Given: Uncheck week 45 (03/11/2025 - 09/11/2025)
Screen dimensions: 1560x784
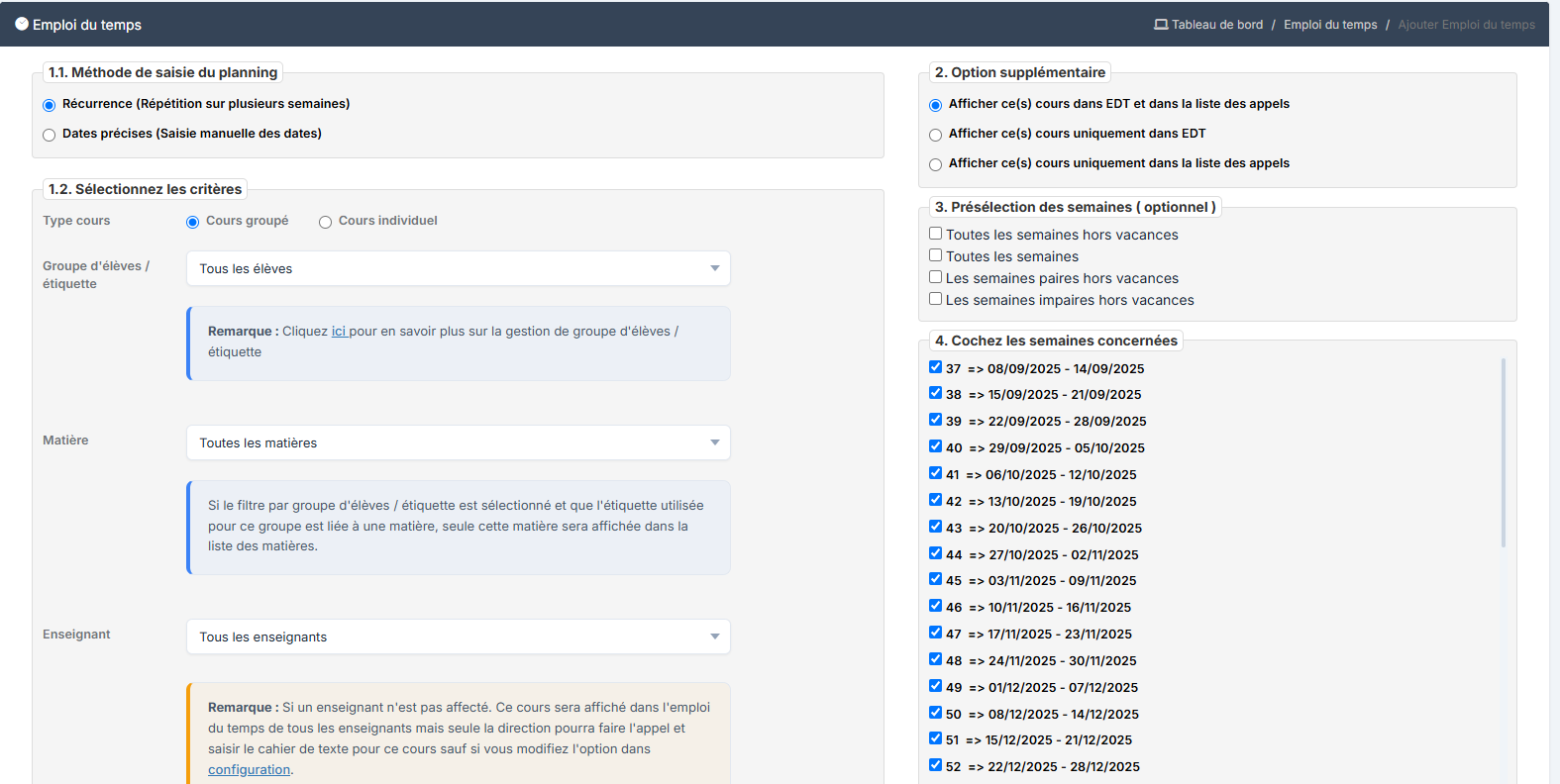Looking at the screenshot, I should [935, 579].
